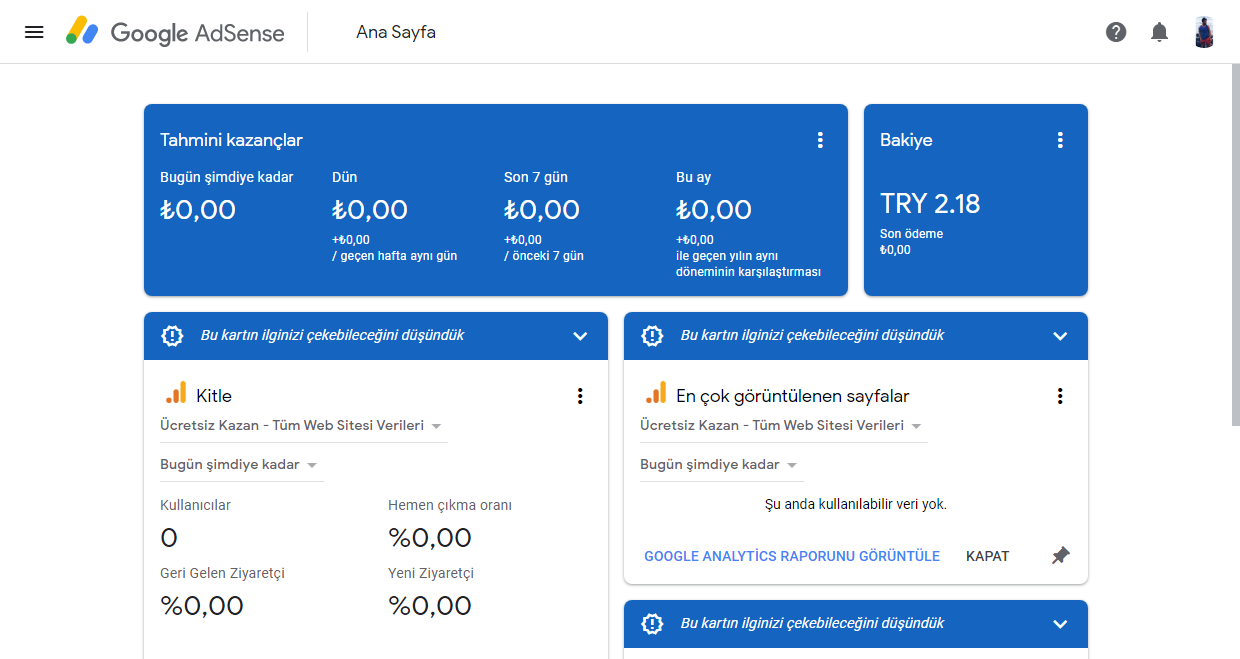Click GOOGLE ANALYTICS RAPORUNU GÖRÜNTÜLE link
Screen dimensions: 1240x659
tap(792, 556)
